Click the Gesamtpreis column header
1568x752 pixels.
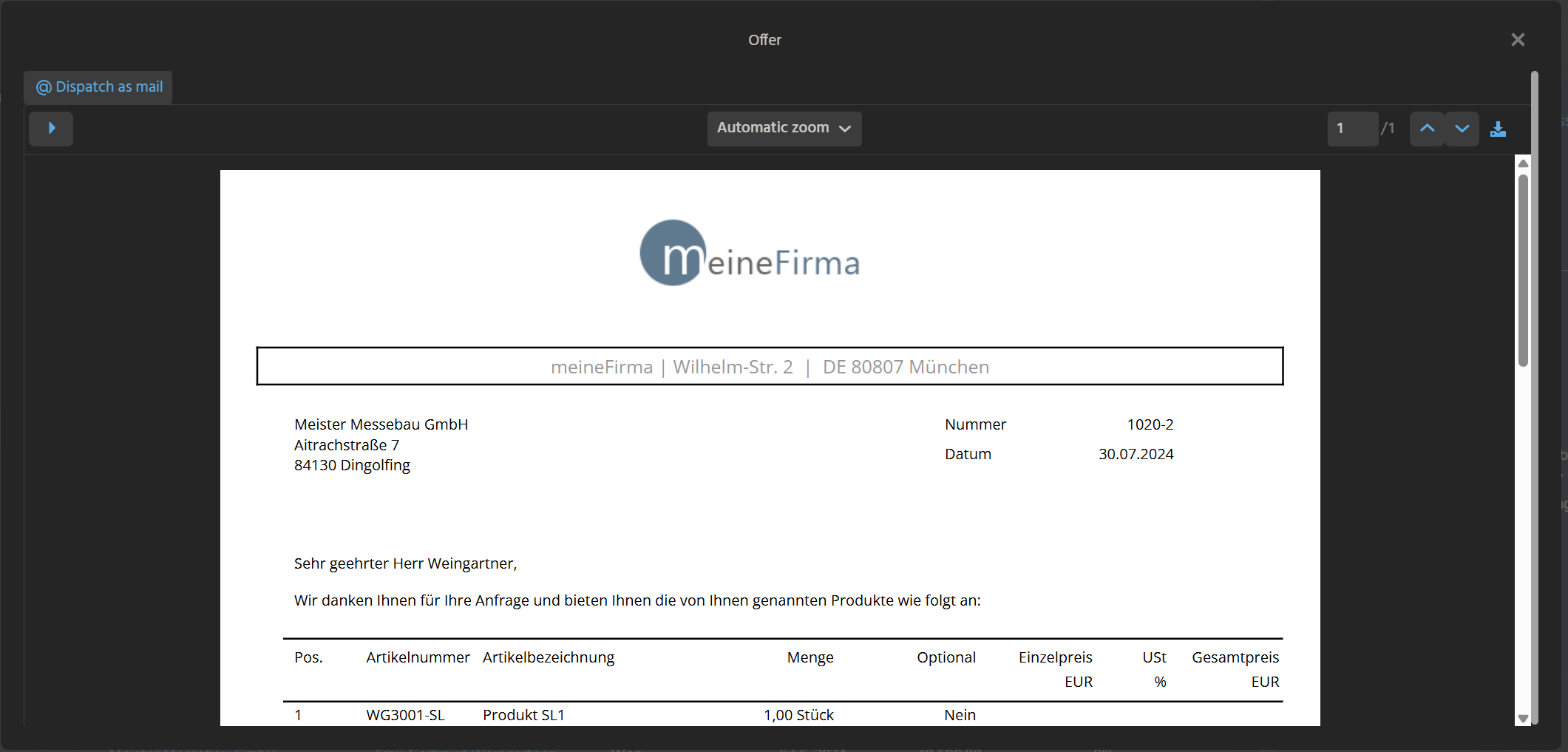coord(1235,657)
